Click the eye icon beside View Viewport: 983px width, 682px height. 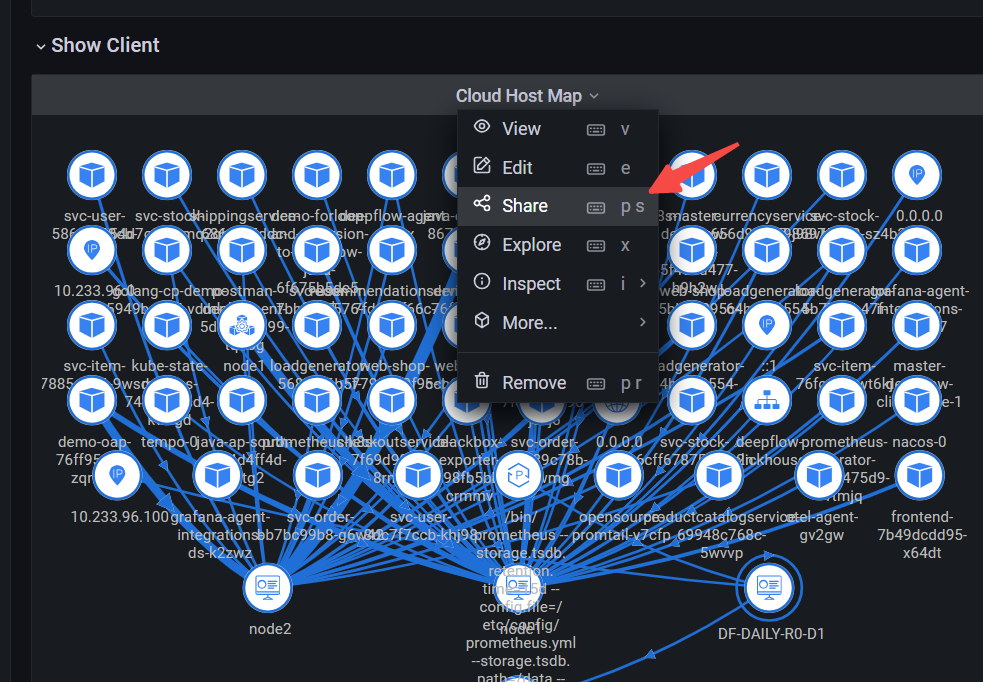coord(482,127)
